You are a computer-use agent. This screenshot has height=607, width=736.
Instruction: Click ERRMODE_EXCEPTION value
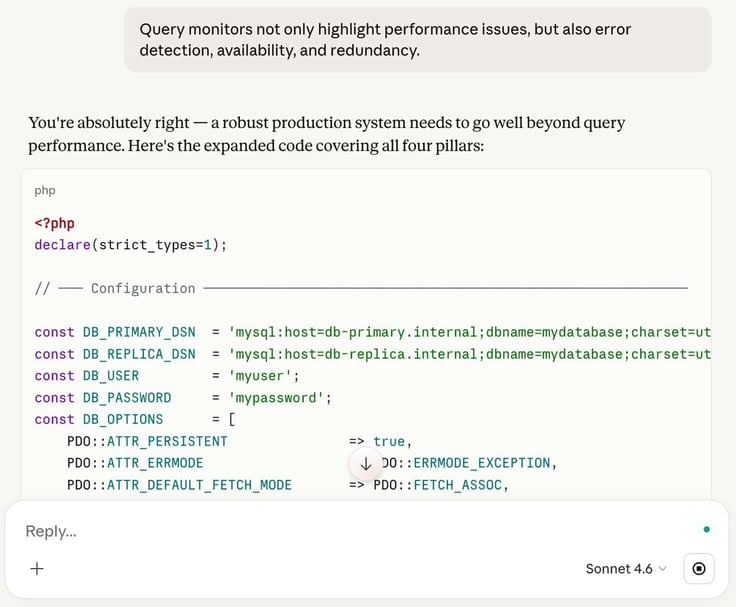point(482,463)
